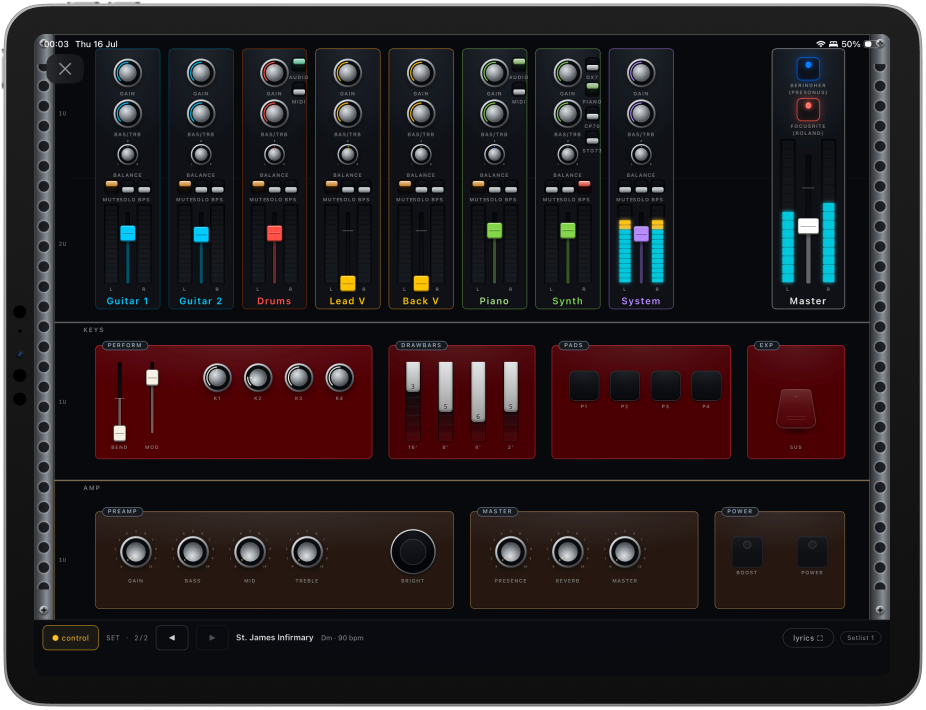The image size is (926, 710).
Task: Open the Setlist 1 selector
Action: pos(860,639)
